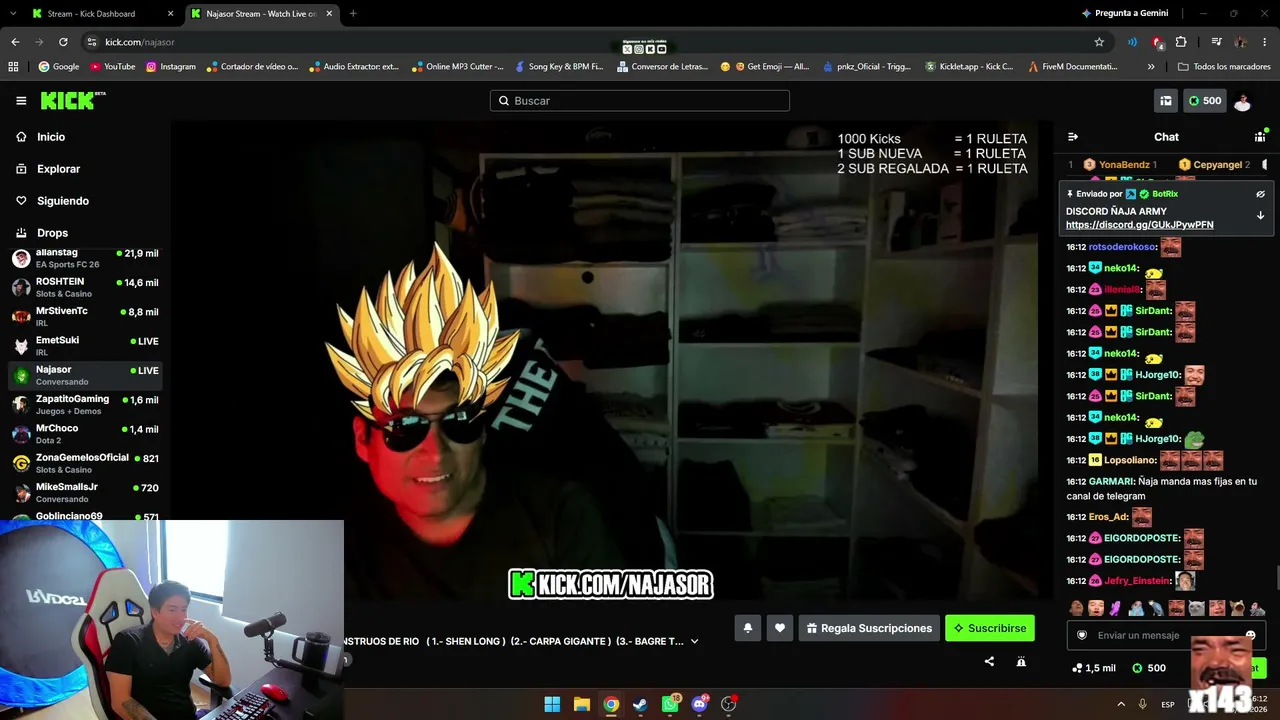Open the Discord ÑAJA ARMY invite link

(x=1140, y=225)
